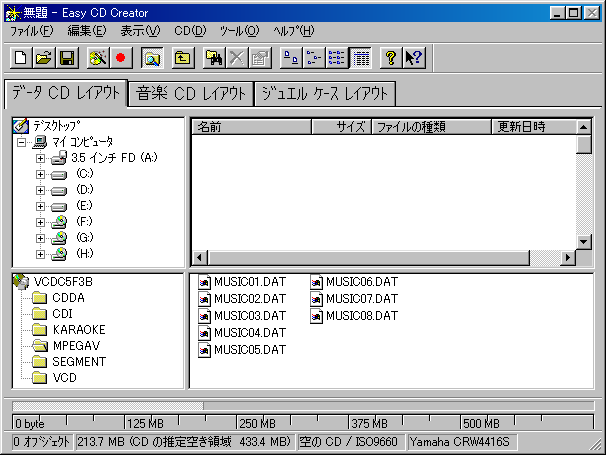Toggle the Explorer browse view icon
Image resolution: width=606 pixels, height=455 pixels.
coord(152,58)
